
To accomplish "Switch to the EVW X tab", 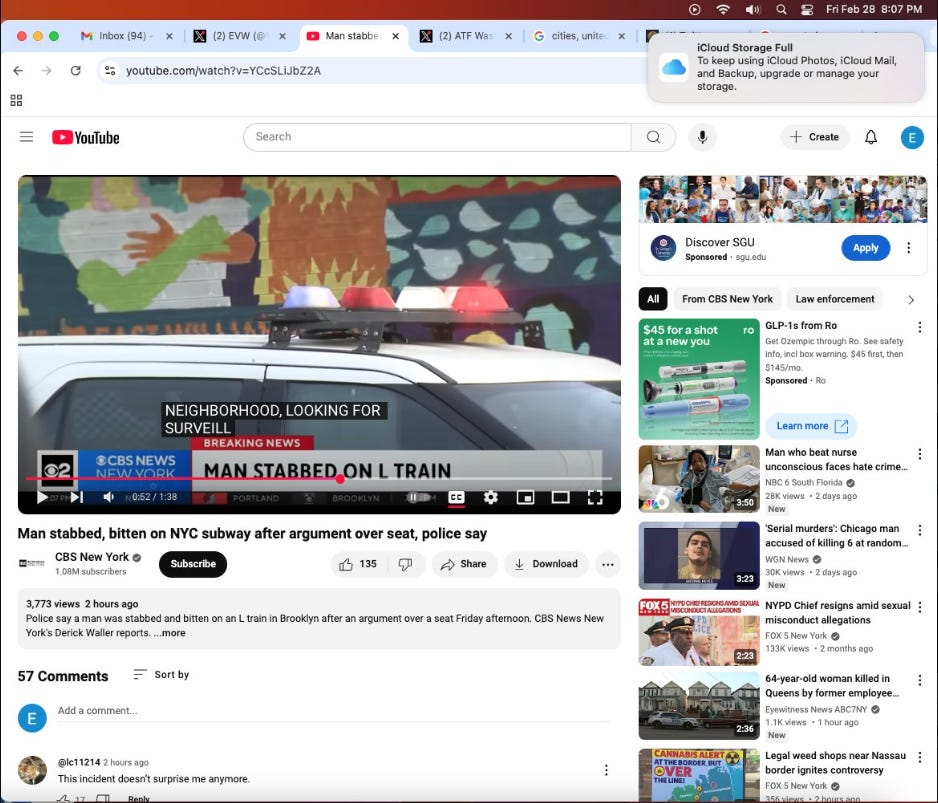I will click(x=240, y=36).
